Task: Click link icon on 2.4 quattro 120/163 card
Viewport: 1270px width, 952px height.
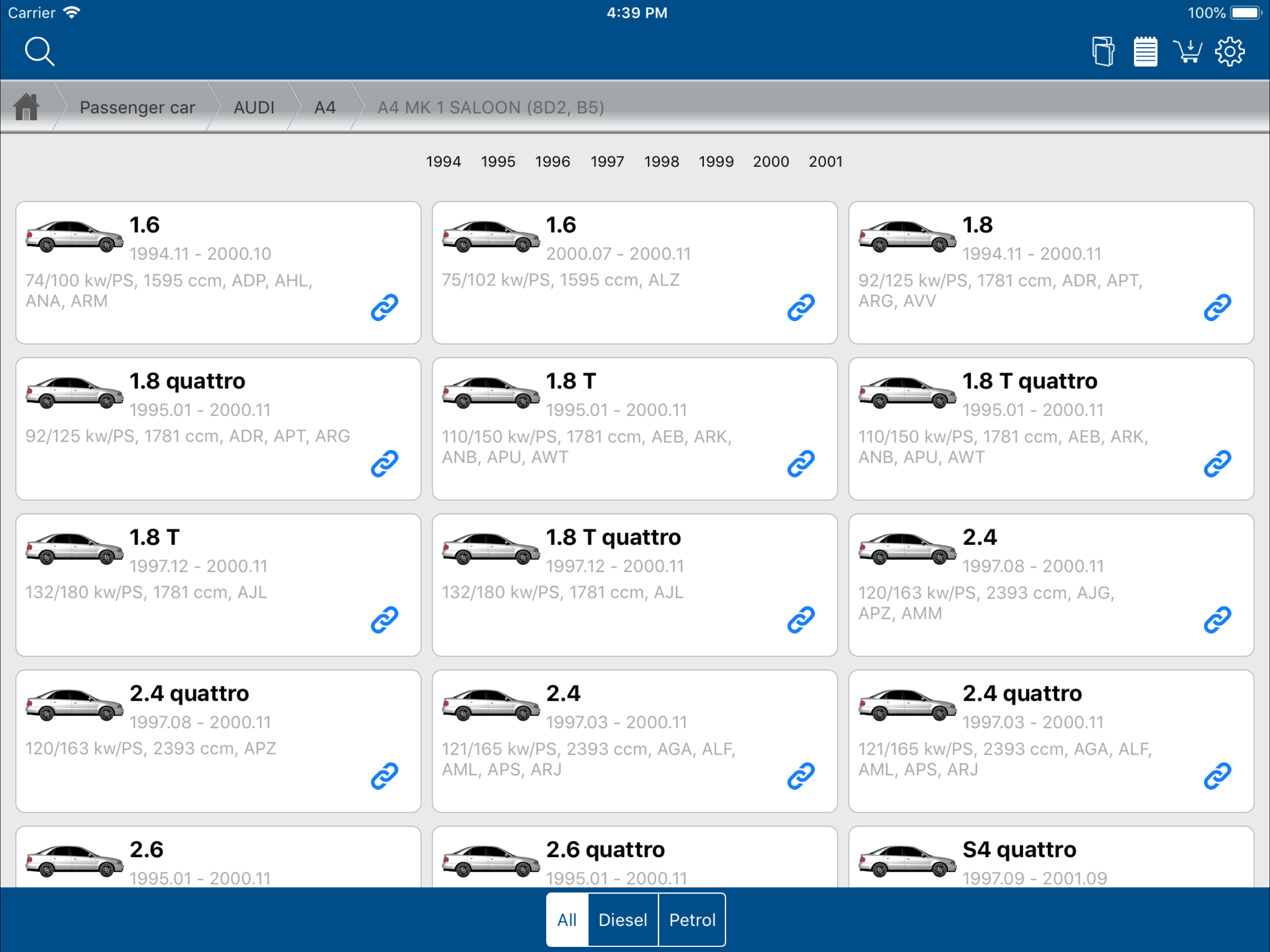Action: tap(384, 776)
